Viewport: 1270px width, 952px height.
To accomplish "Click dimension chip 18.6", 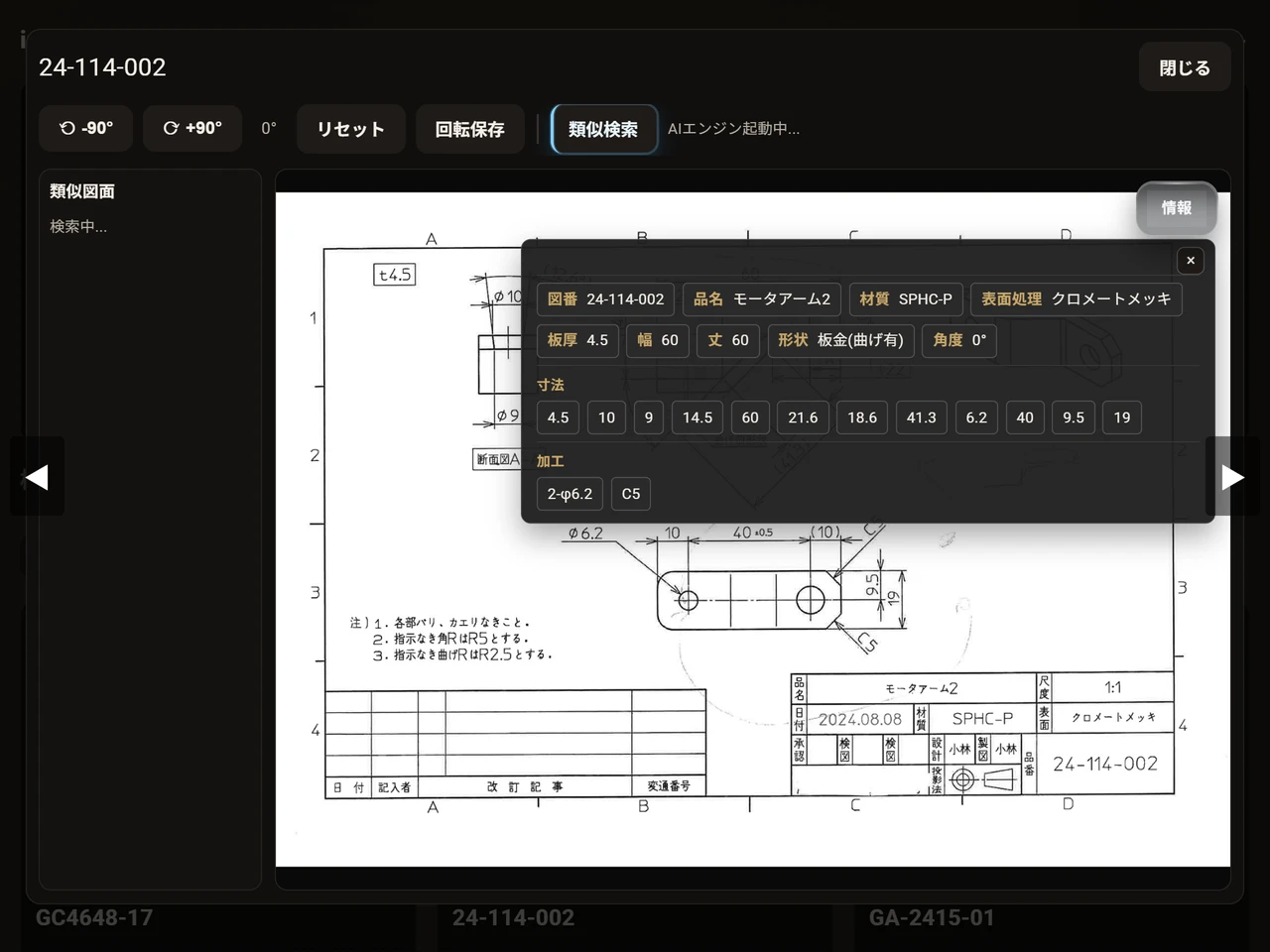I will click(x=862, y=417).
